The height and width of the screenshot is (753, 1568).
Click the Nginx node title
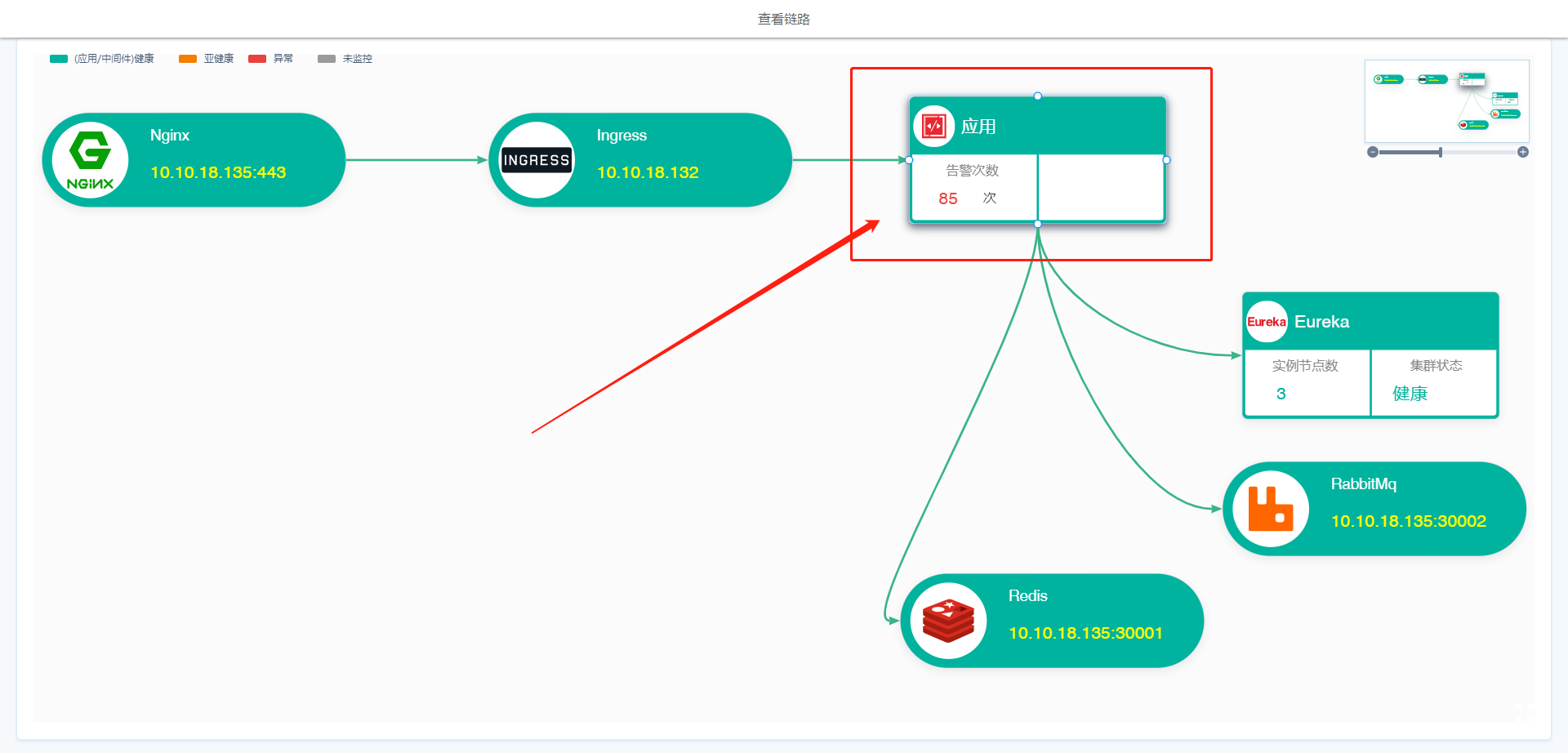pyautogui.click(x=170, y=136)
